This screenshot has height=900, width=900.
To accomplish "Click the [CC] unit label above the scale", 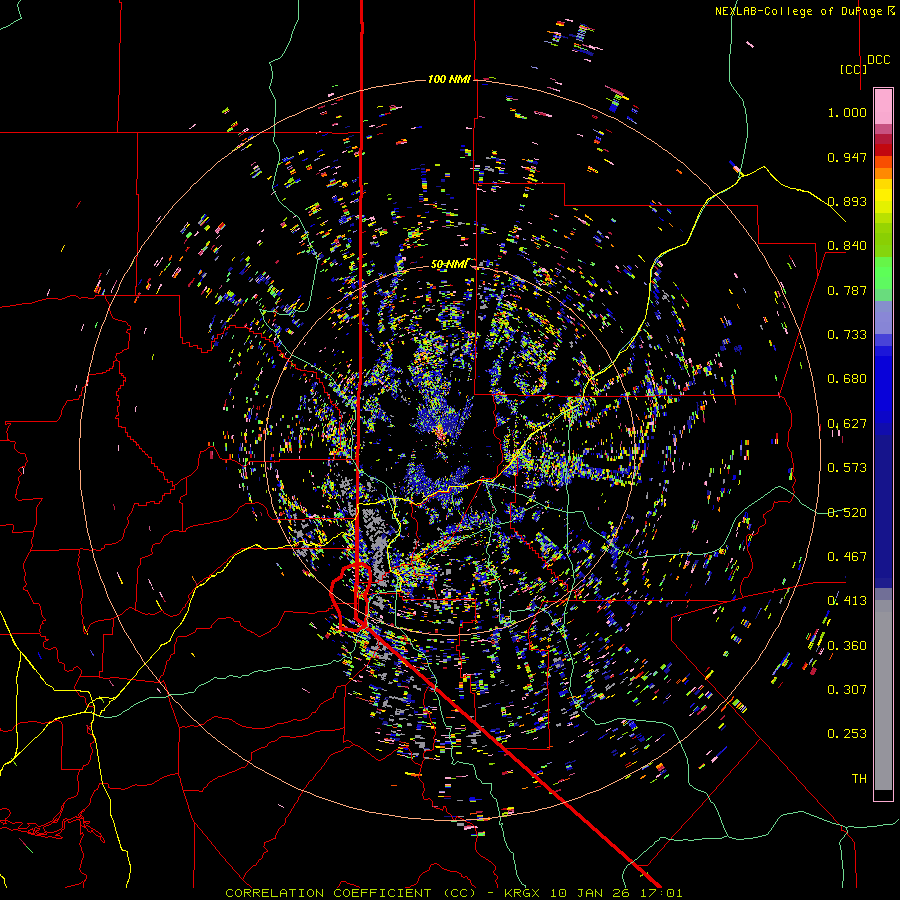I will coord(854,69).
